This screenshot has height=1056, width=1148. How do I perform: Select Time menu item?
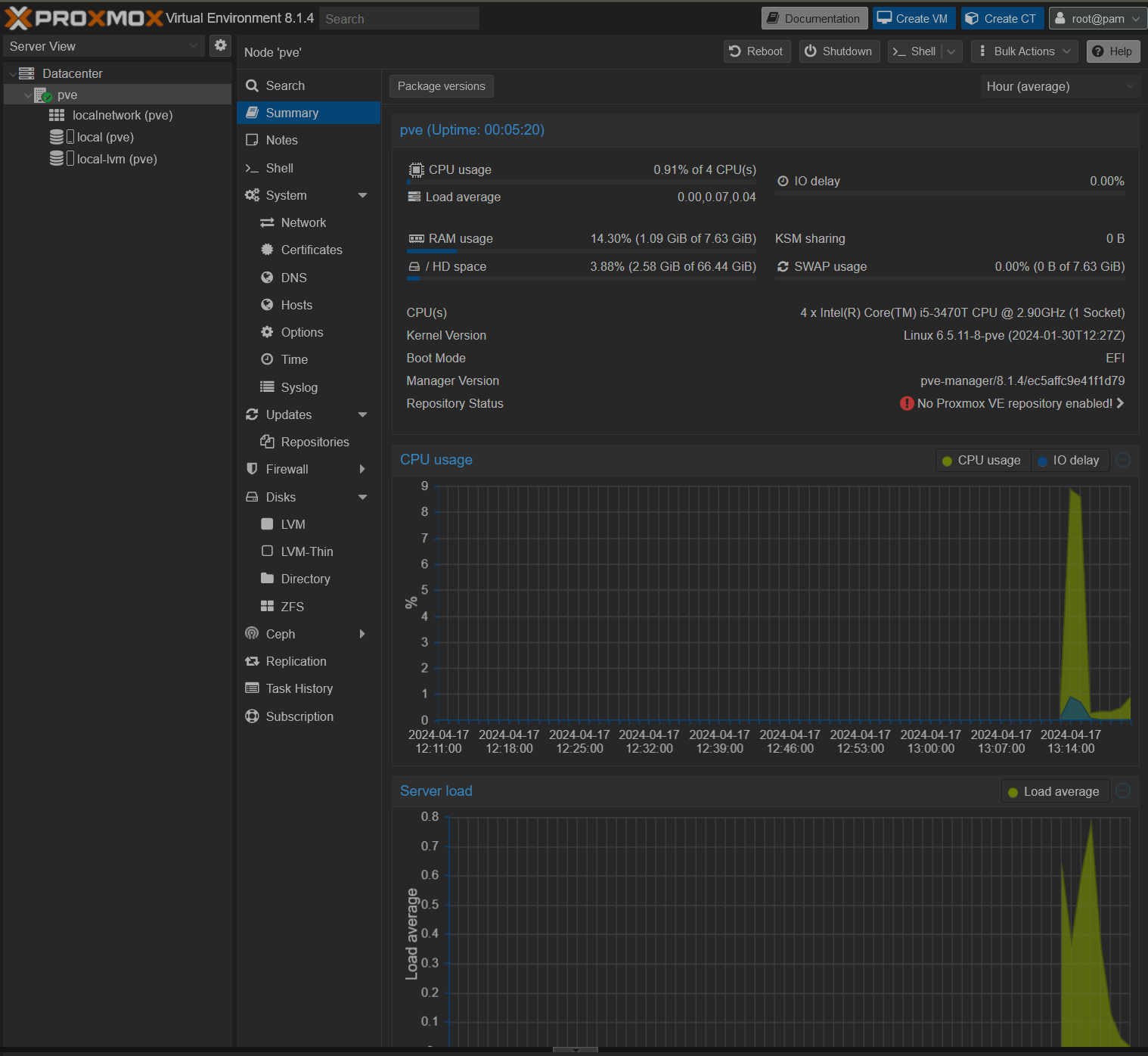[309, 359]
